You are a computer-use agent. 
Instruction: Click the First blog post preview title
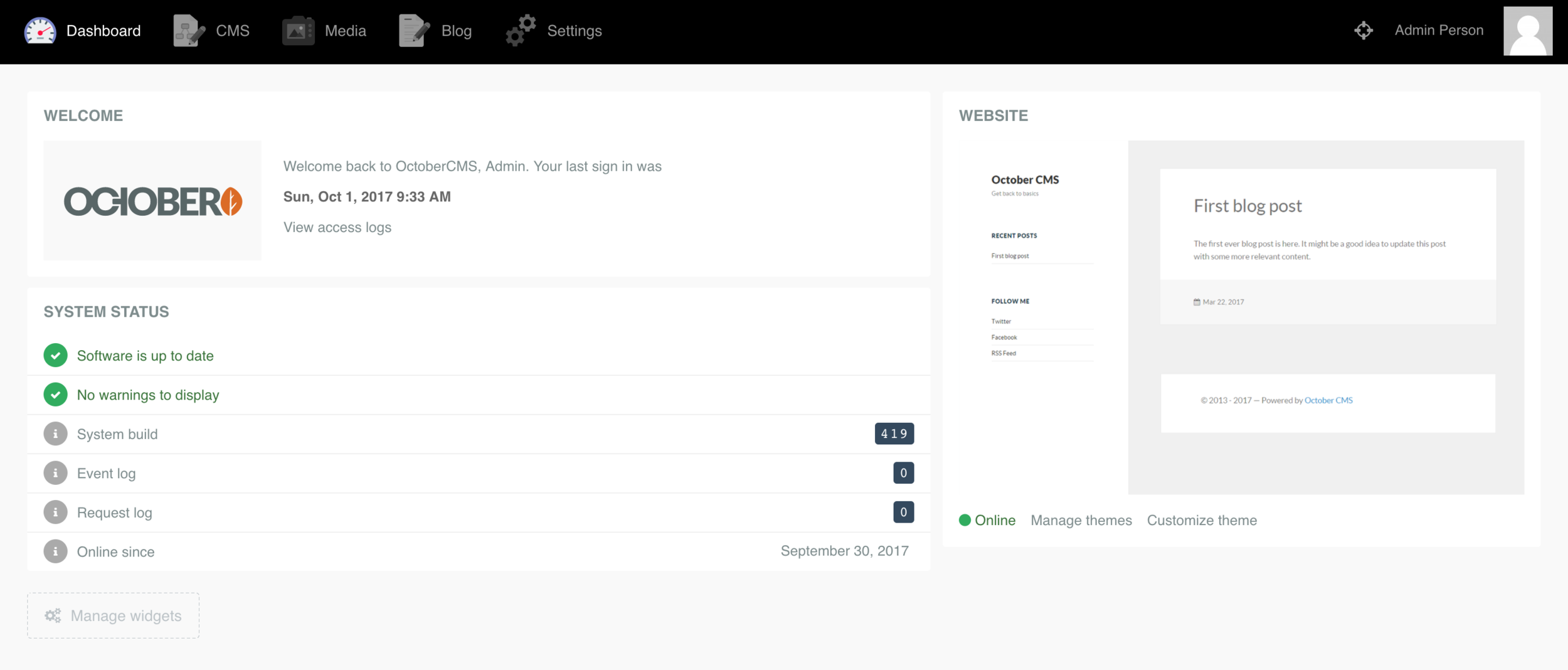(x=1248, y=206)
